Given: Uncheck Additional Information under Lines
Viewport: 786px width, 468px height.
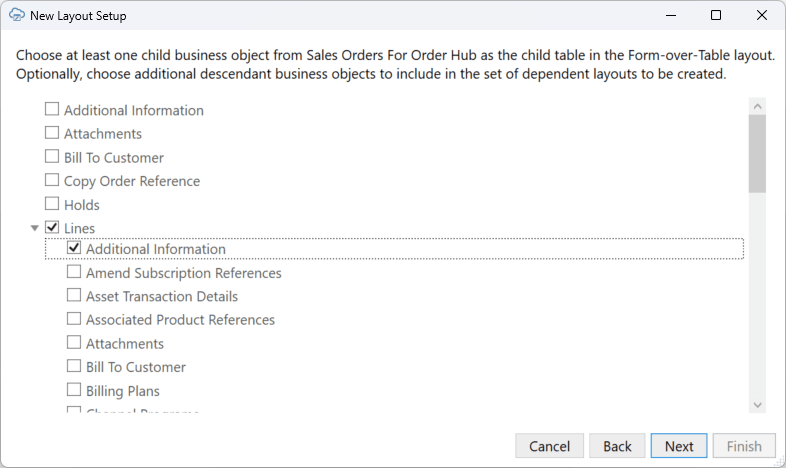Looking at the screenshot, I should 74,249.
